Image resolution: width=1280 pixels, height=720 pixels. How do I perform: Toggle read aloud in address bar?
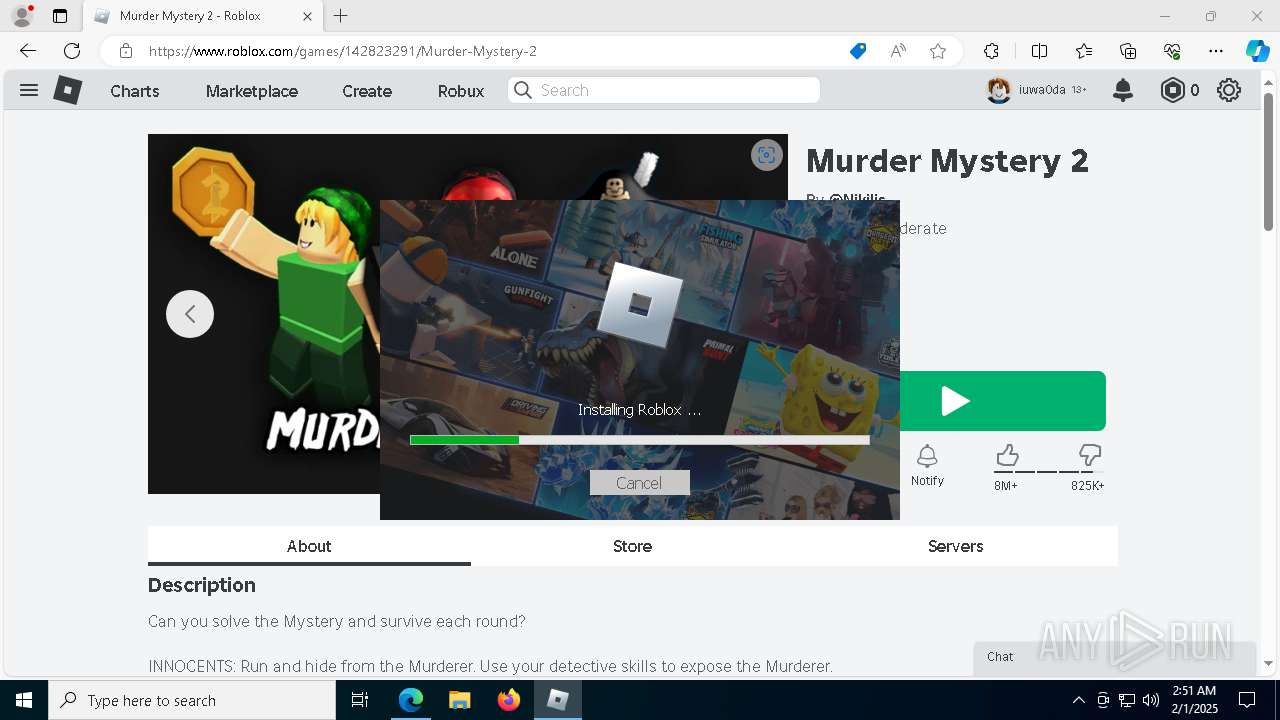(x=898, y=51)
